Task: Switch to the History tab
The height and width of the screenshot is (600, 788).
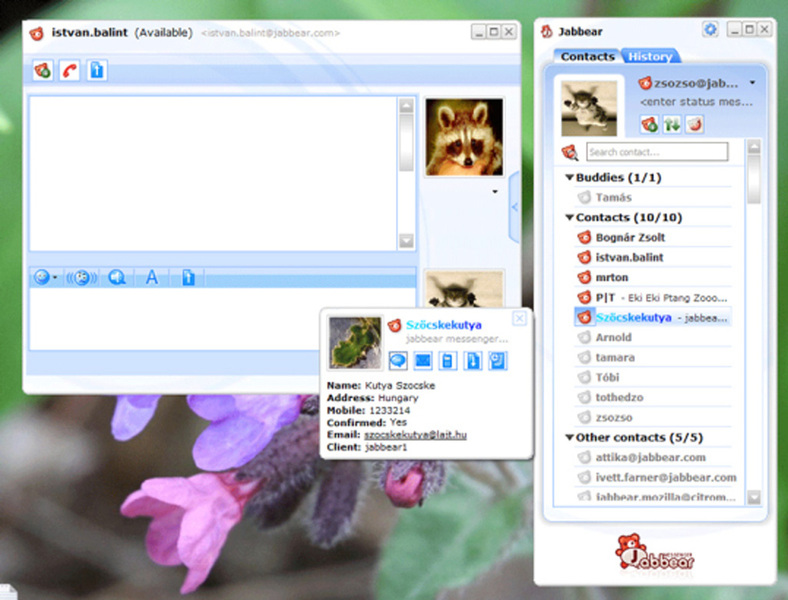Action: [650, 56]
